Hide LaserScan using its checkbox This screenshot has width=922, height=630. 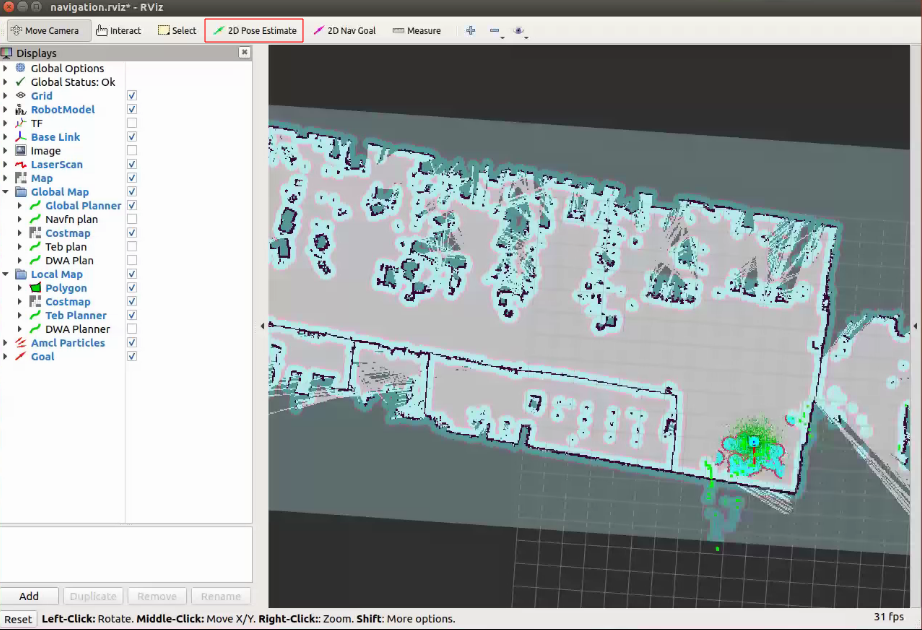tap(132, 164)
